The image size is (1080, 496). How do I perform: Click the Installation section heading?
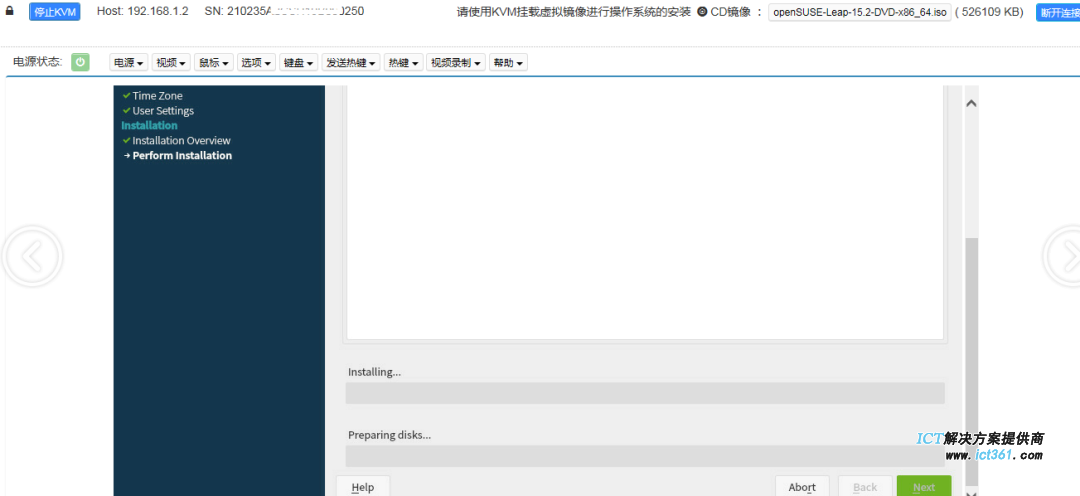pos(149,125)
